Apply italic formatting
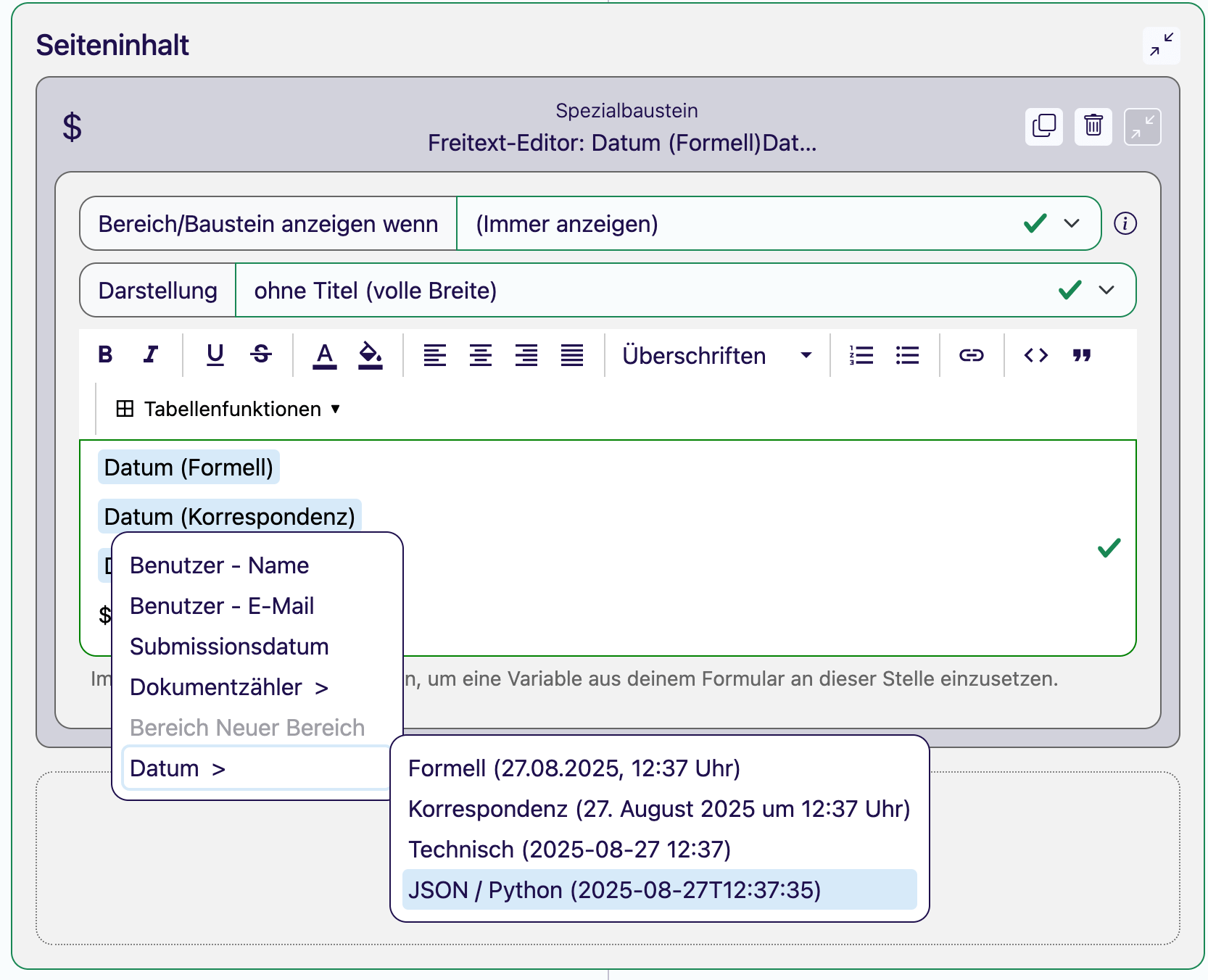Screen dimensions: 1208x980 (x=151, y=354)
